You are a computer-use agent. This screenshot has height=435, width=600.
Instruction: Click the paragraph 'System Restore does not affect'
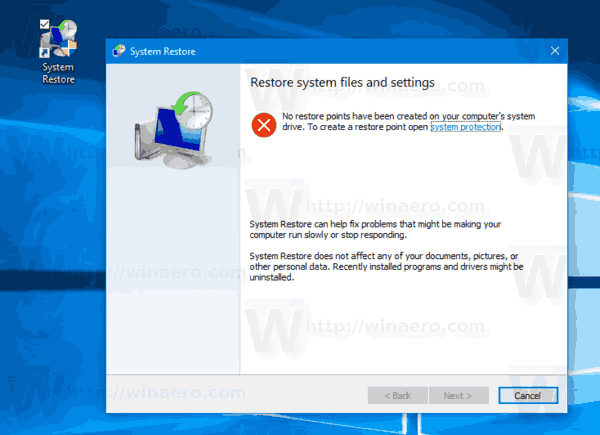[x=386, y=266]
